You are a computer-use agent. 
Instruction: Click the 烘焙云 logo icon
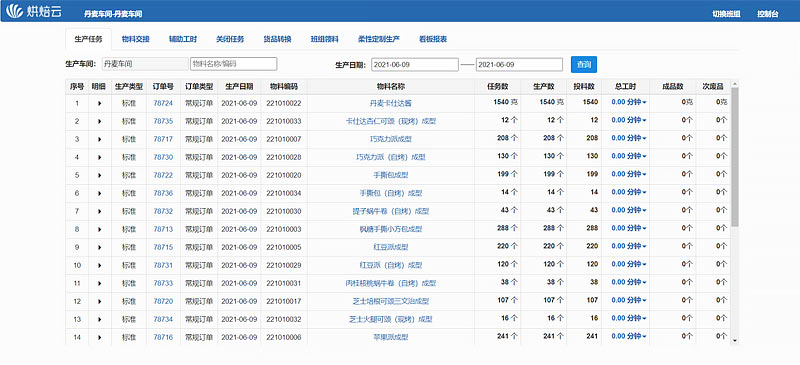pyautogui.click(x=15, y=11)
